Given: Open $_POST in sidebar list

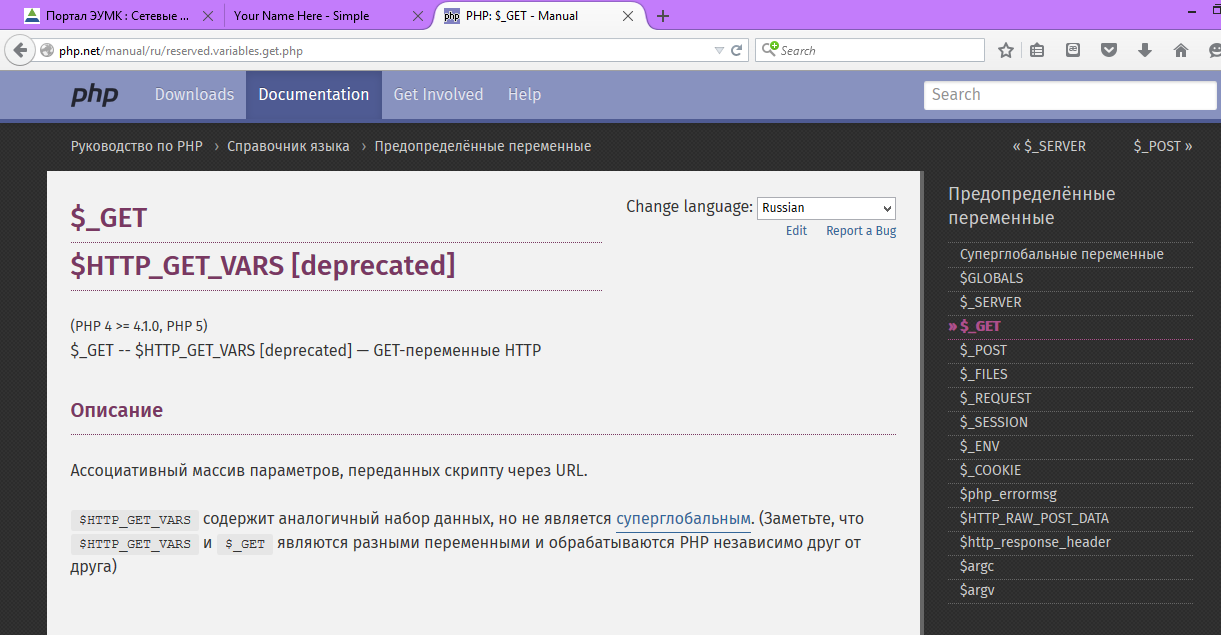Looking at the screenshot, I should [x=983, y=350].
